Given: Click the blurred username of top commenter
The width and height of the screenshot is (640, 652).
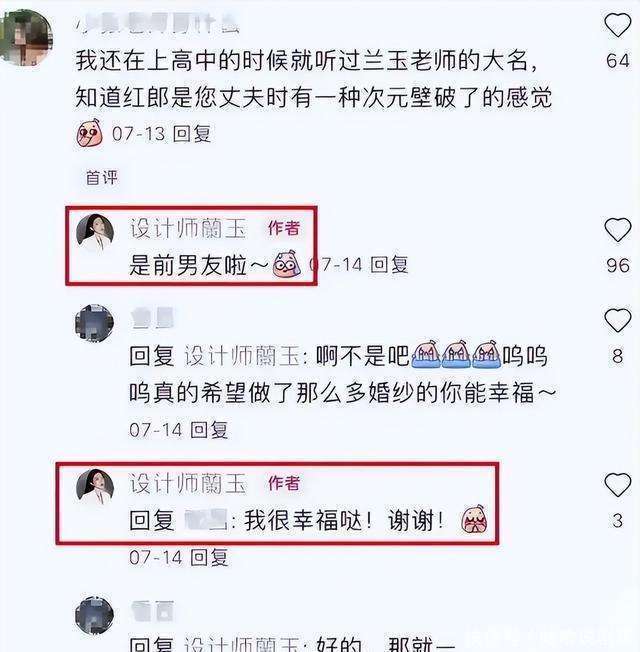Looking at the screenshot, I should coord(158,22).
